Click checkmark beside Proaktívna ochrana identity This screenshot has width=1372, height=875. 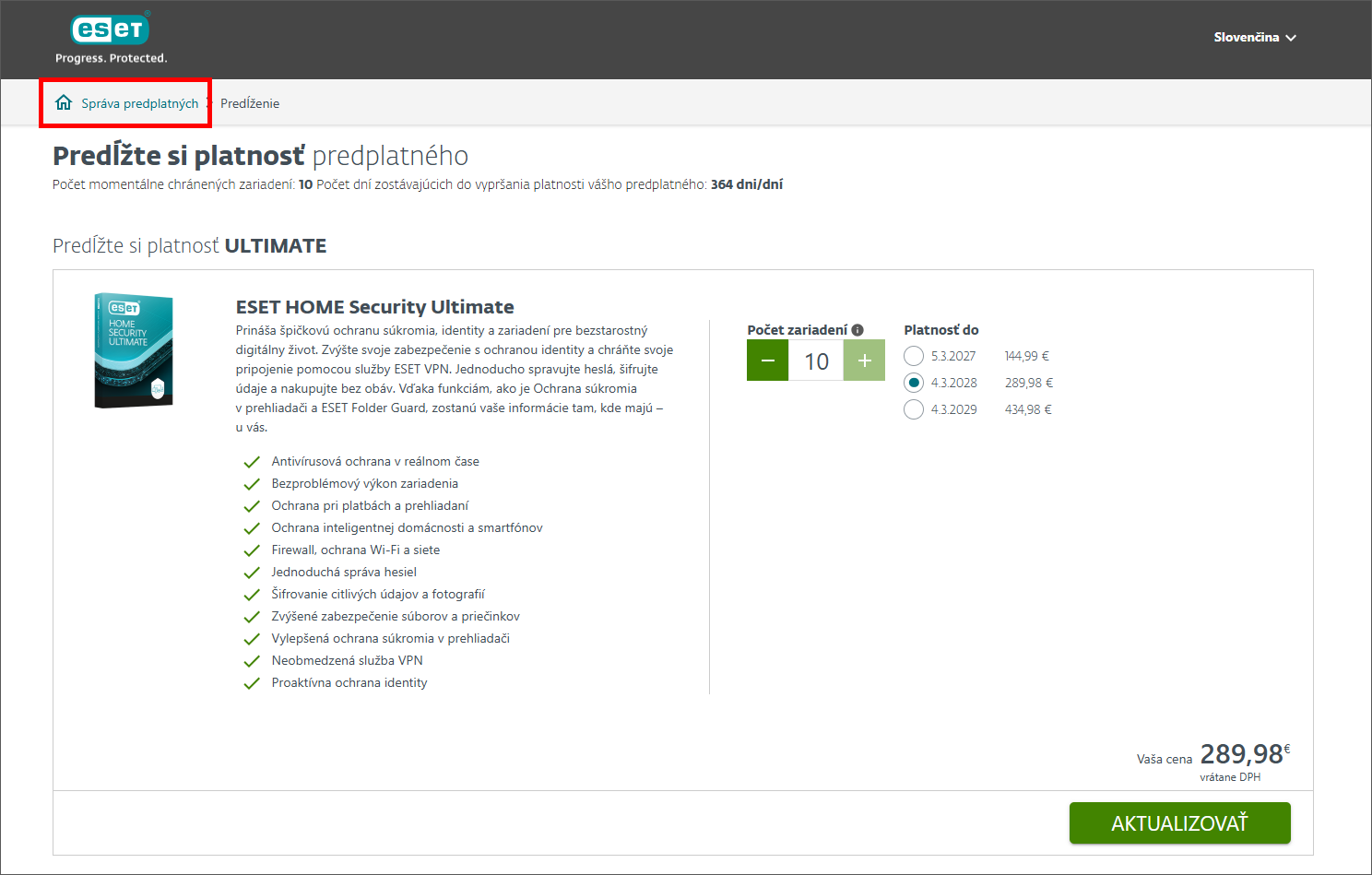pos(252,683)
